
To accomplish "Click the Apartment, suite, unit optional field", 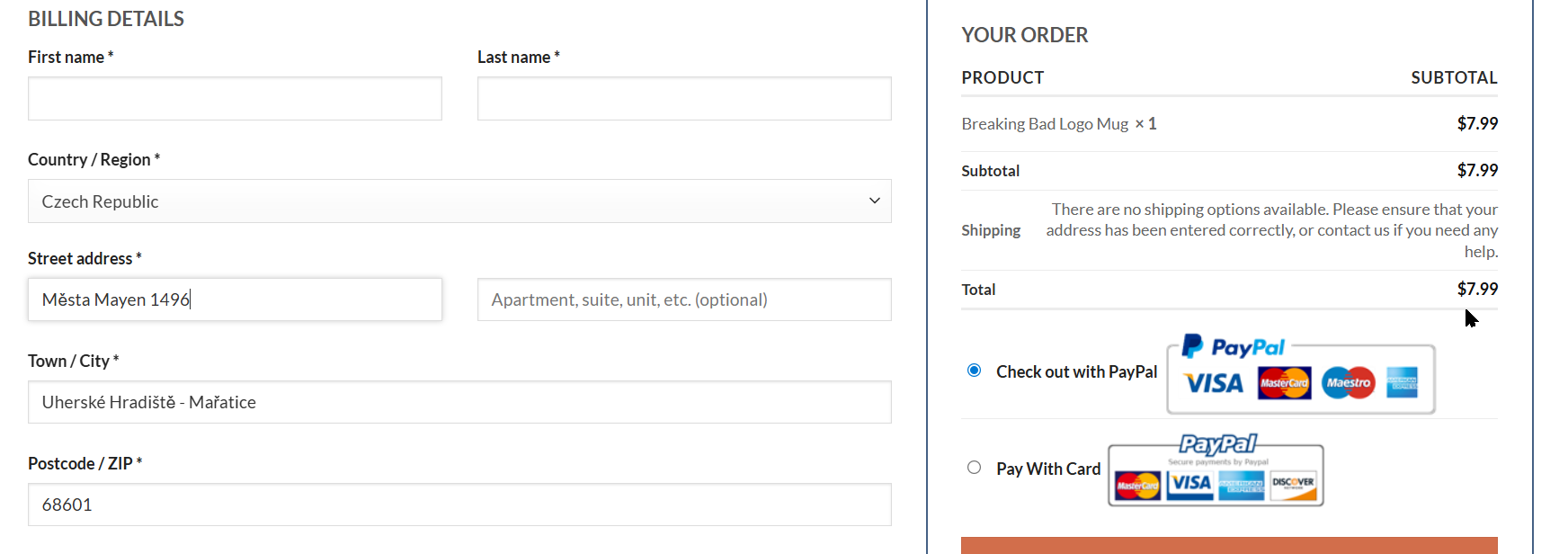I will [x=684, y=300].
